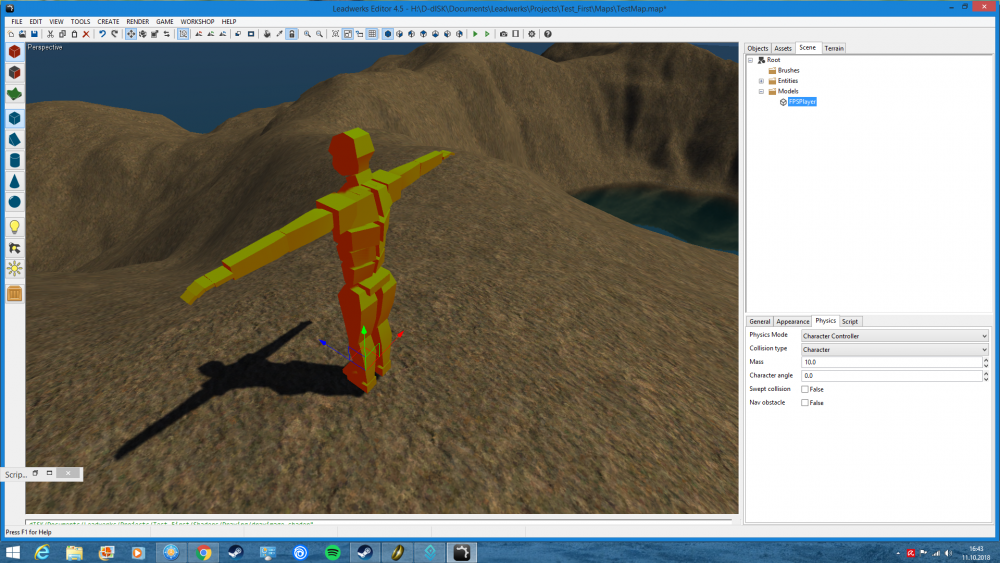Open Spotify from the taskbar
The height and width of the screenshot is (563, 1000).
coord(332,552)
